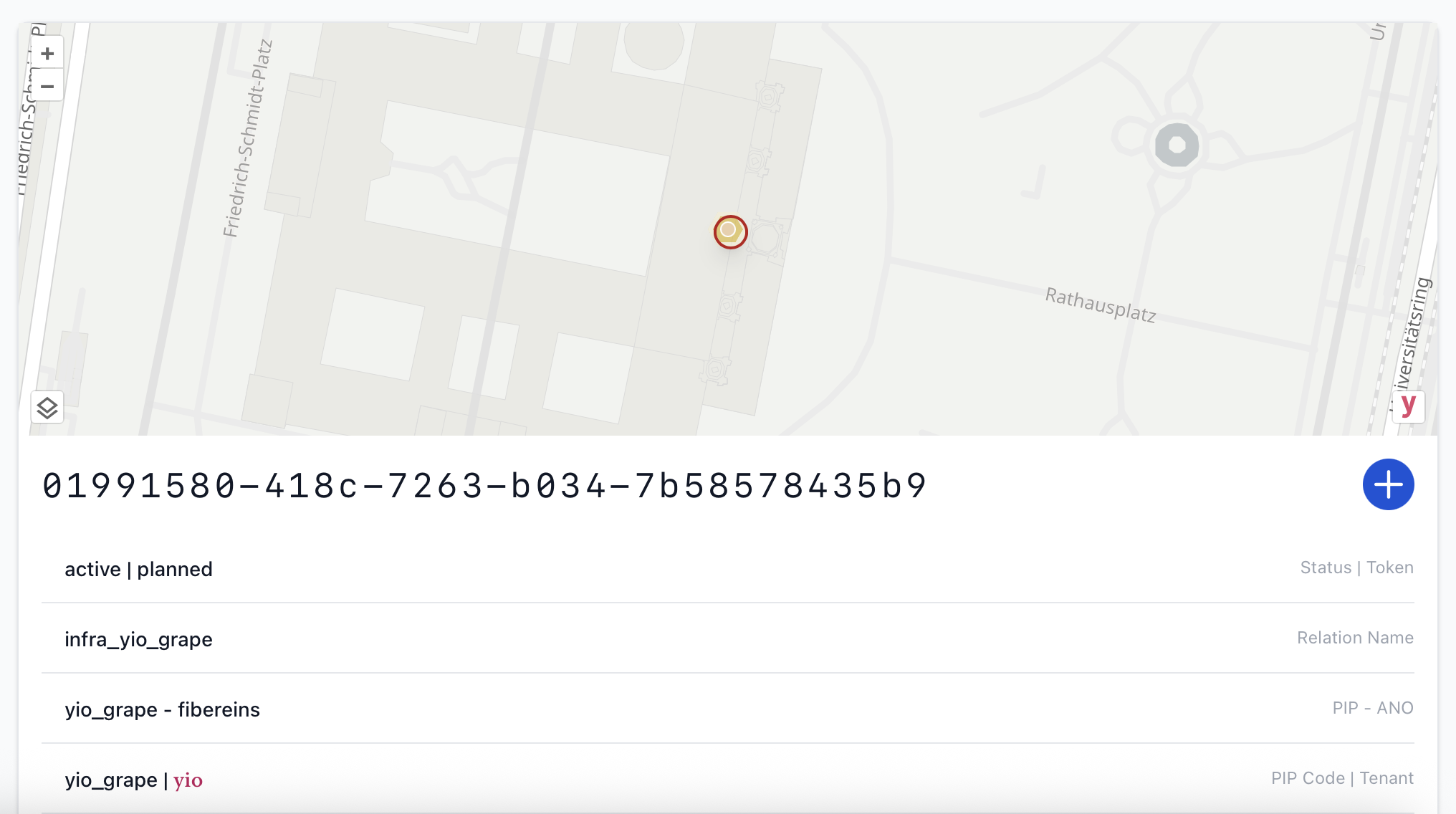Select the yio_grape - fibereins entry
Viewport: 1456px width, 814px height.
162,709
